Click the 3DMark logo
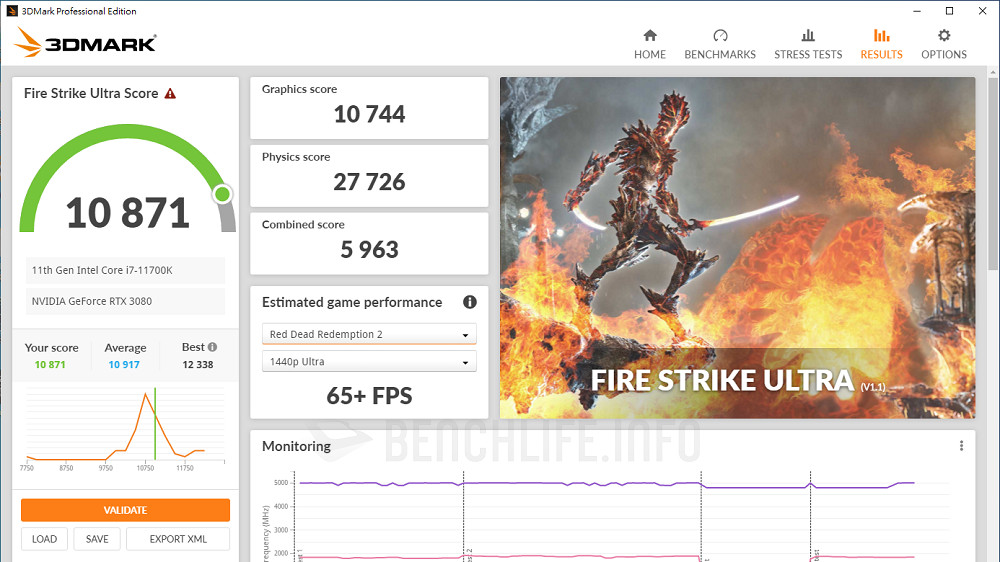 (85, 43)
